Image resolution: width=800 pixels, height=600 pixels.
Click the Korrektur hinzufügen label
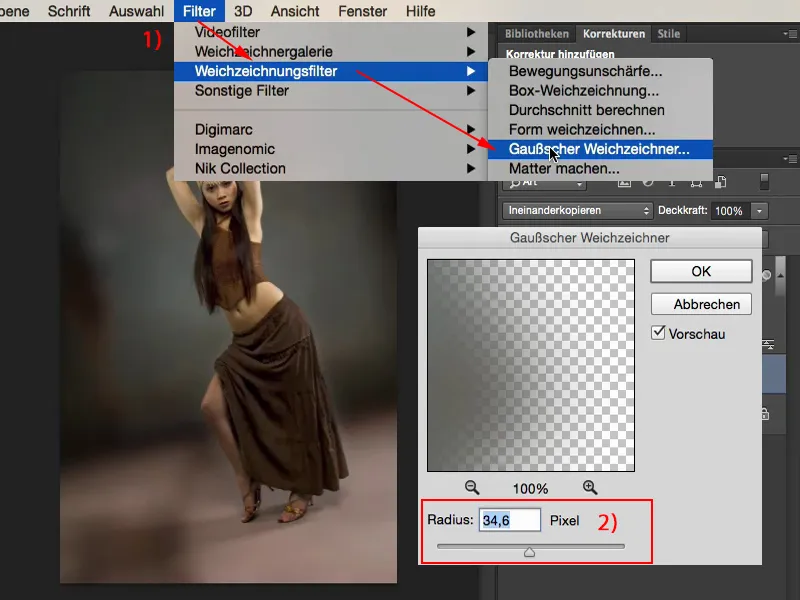(560, 54)
